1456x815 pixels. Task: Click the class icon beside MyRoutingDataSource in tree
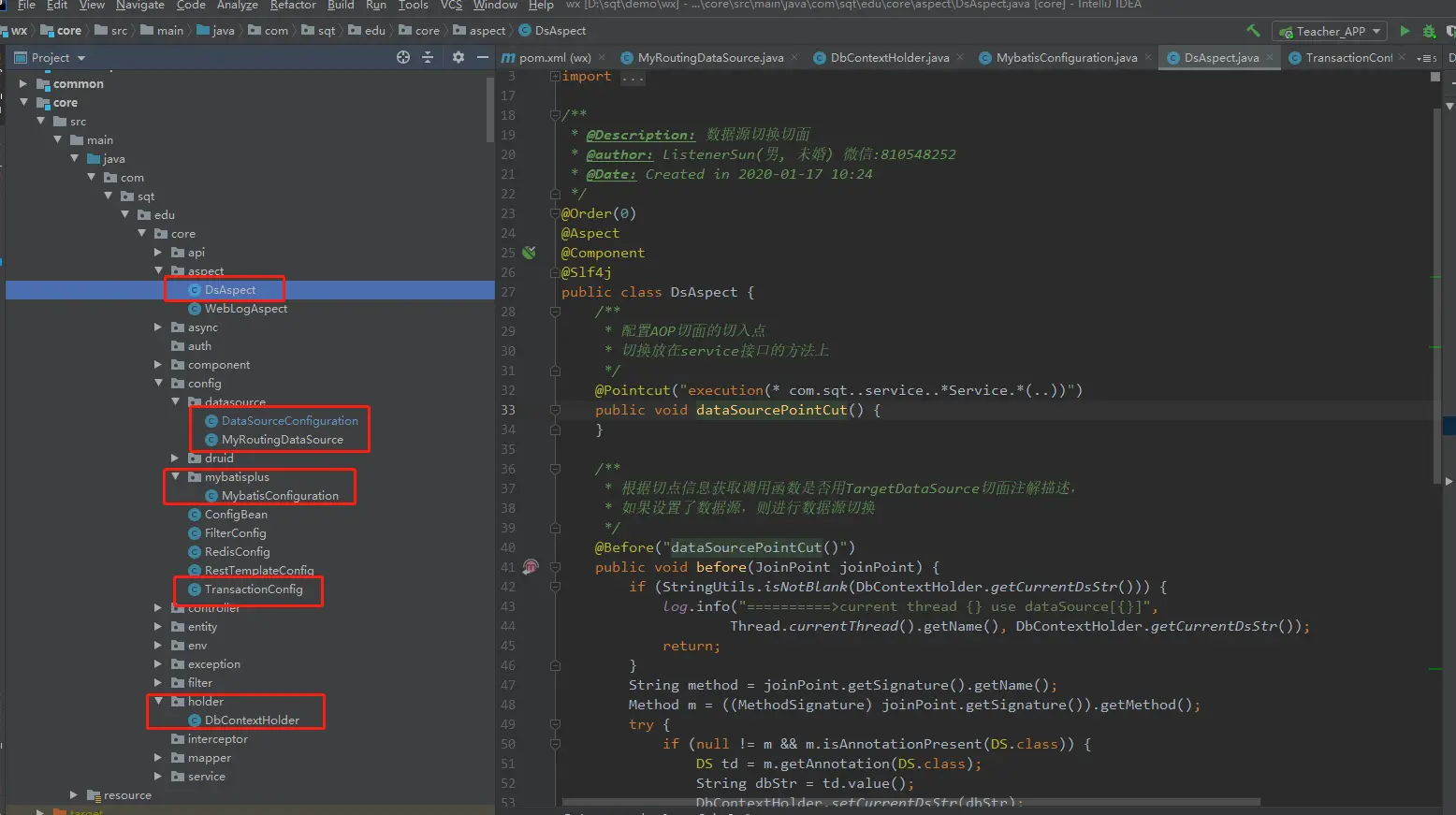pyautogui.click(x=211, y=440)
